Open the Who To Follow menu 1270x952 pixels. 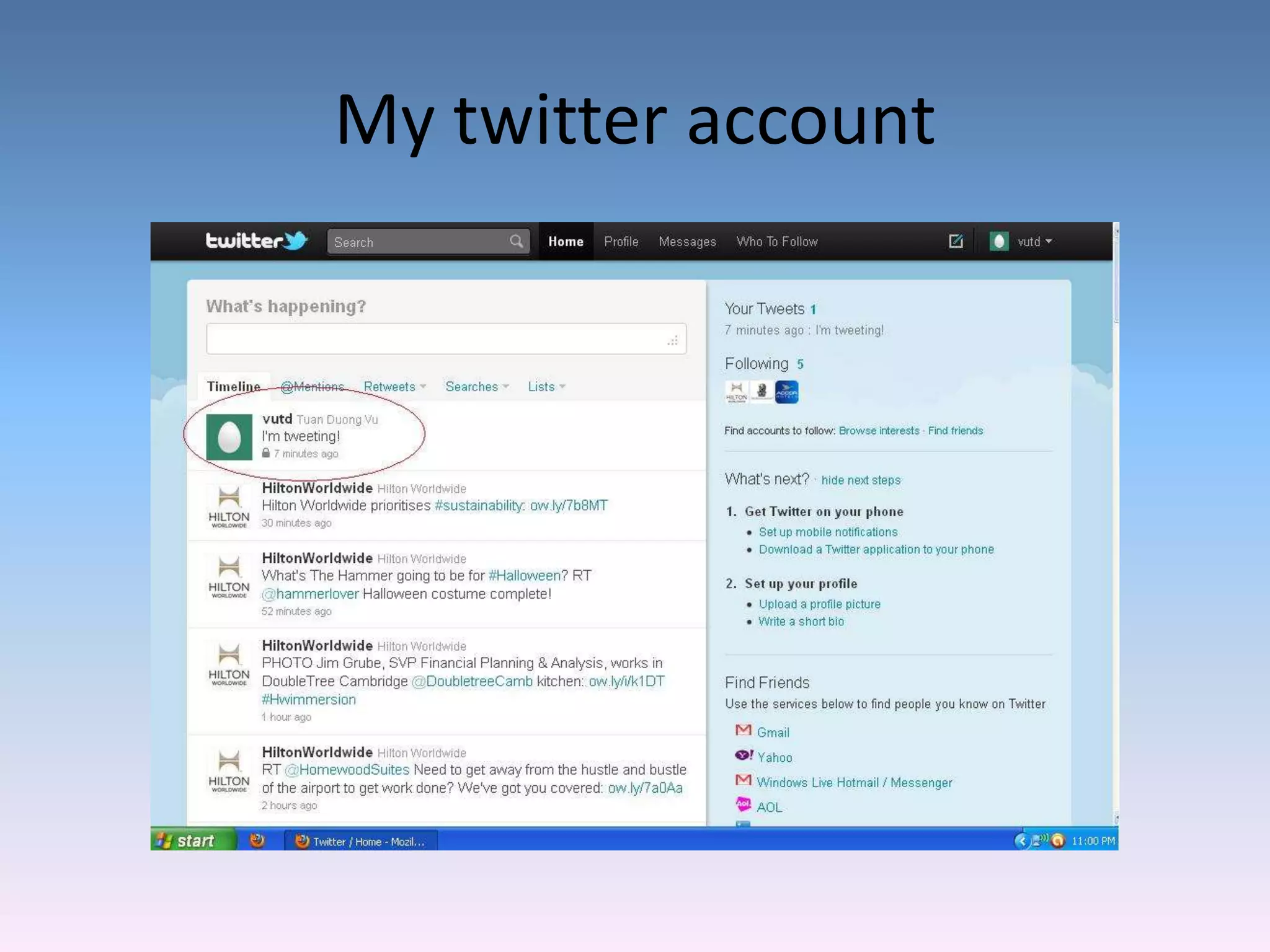click(776, 242)
